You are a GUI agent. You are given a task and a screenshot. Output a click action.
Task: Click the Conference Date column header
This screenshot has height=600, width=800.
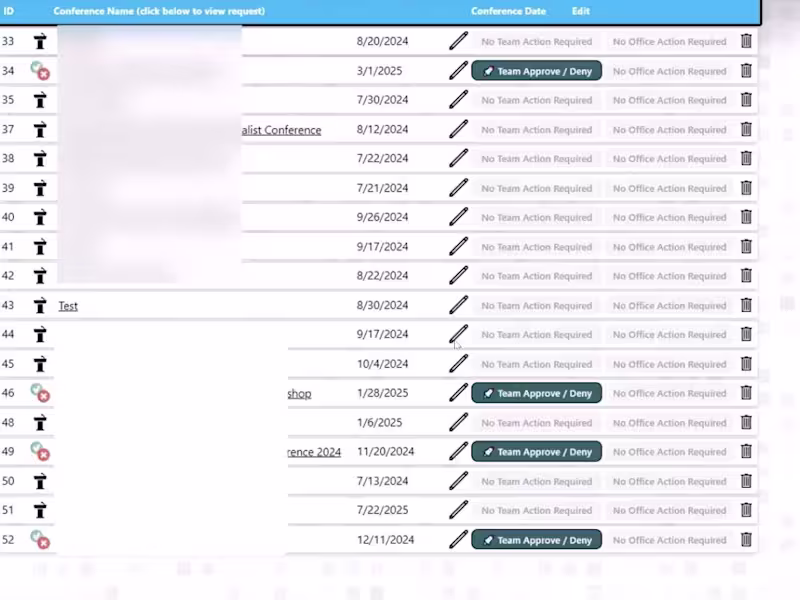coord(508,11)
